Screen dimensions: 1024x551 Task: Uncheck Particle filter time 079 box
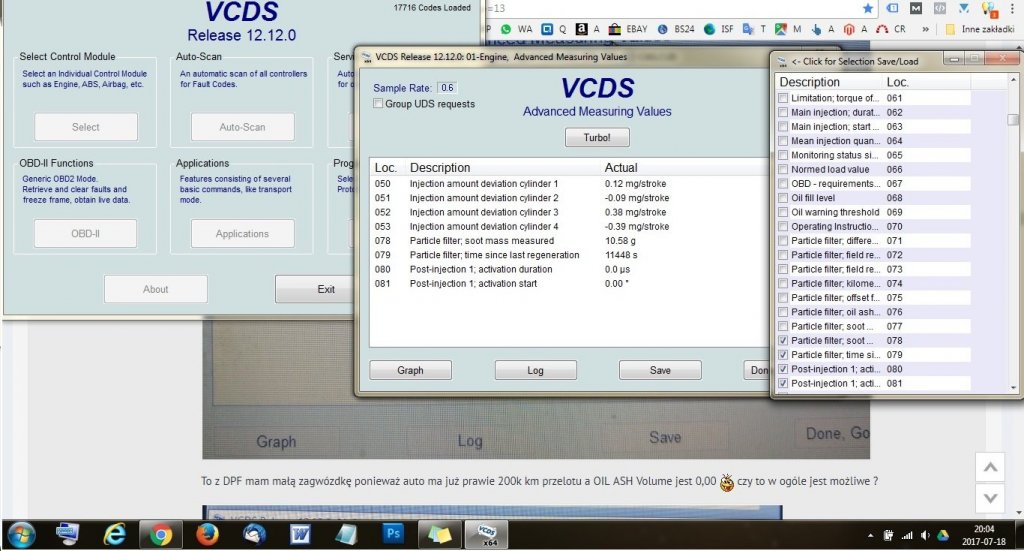[783, 354]
